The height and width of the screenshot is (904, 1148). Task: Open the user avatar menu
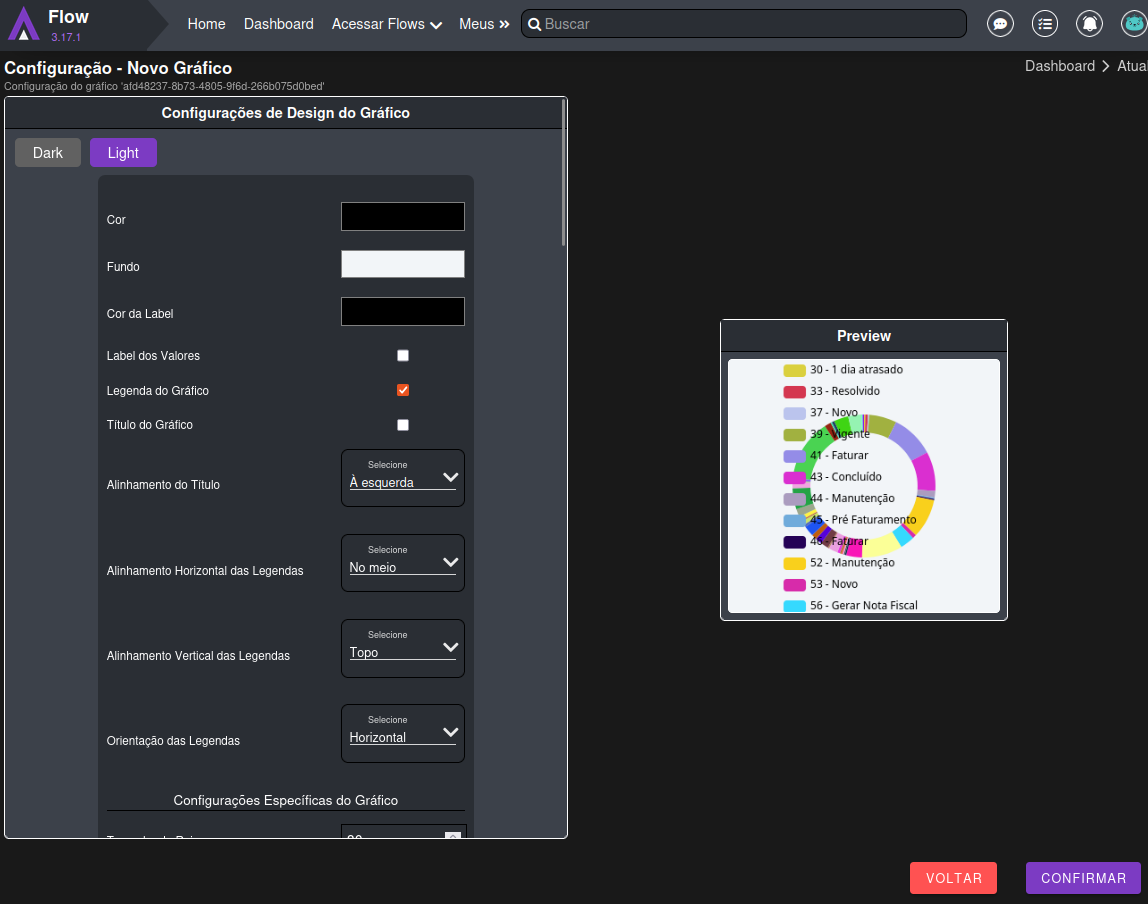[x=1133, y=24]
